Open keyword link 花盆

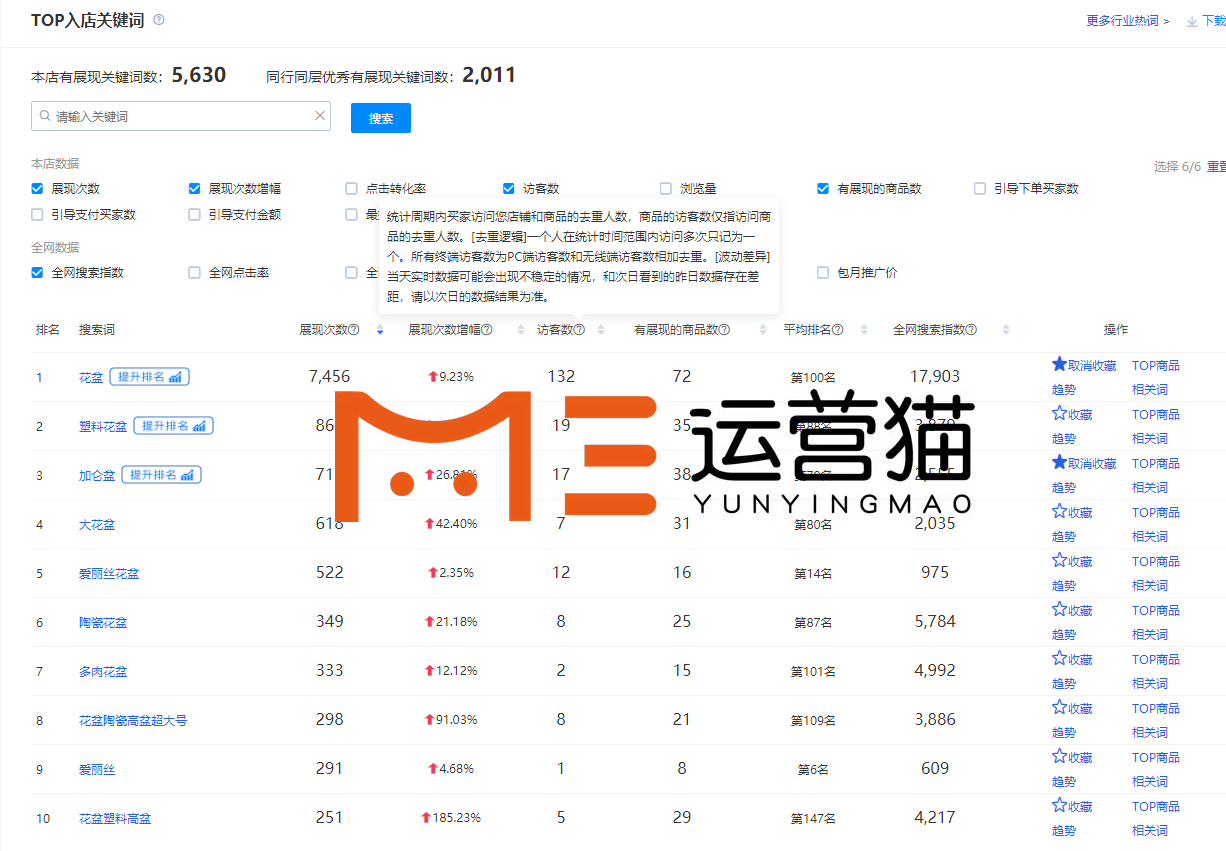point(91,378)
